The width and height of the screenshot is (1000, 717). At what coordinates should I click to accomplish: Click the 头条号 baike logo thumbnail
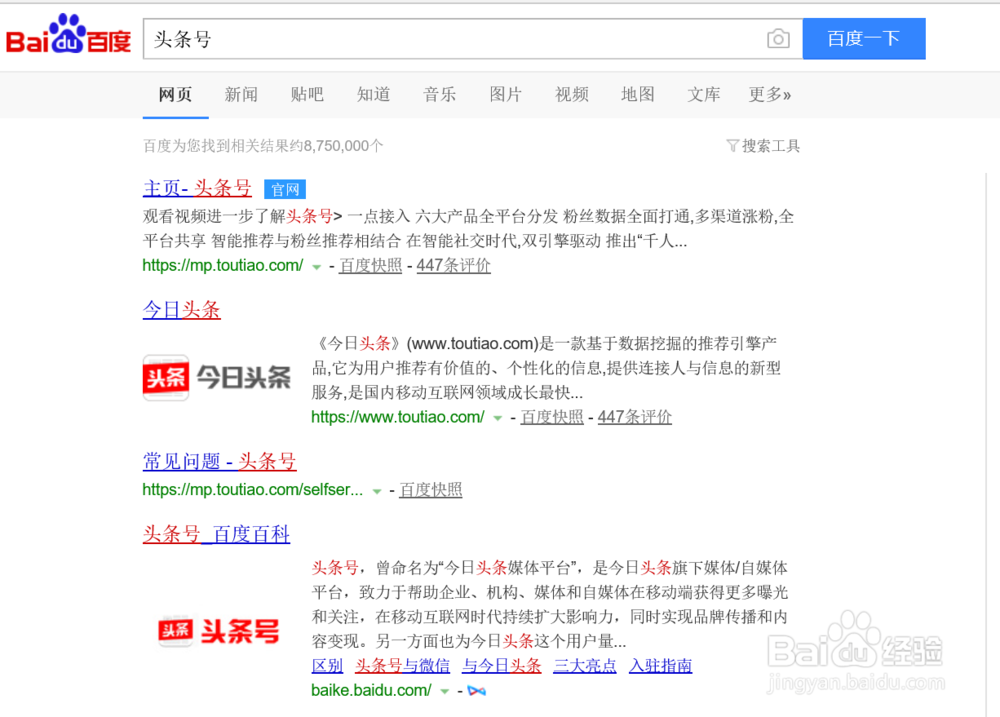[x=219, y=632]
